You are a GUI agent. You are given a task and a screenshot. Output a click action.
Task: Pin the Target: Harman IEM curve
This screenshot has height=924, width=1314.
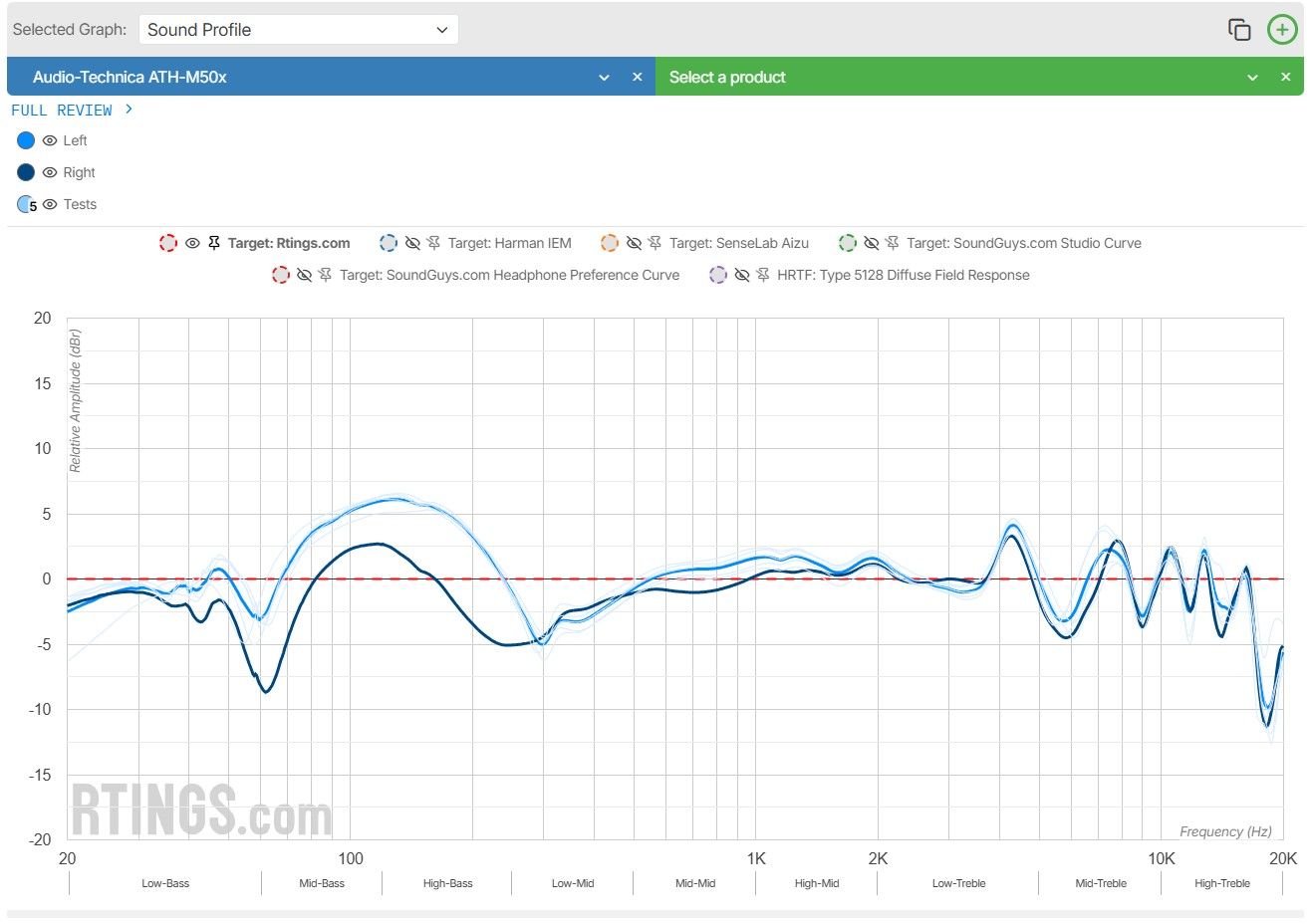[x=433, y=243]
